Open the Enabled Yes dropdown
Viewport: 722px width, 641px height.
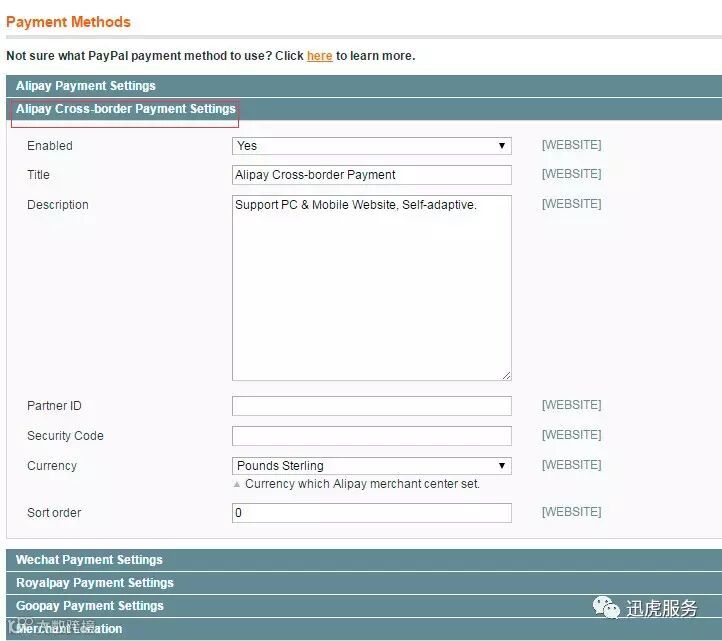pyautogui.click(x=372, y=146)
